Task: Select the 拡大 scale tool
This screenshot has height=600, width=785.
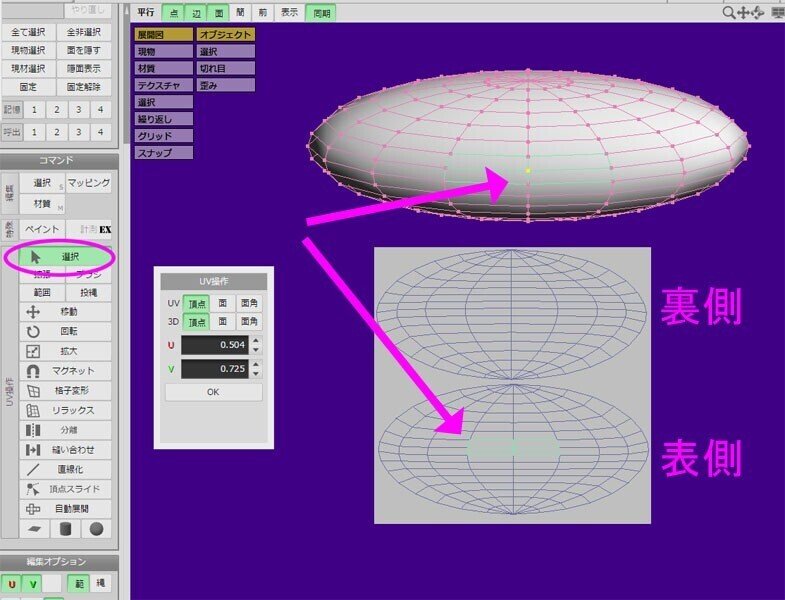Action: [x=66, y=351]
